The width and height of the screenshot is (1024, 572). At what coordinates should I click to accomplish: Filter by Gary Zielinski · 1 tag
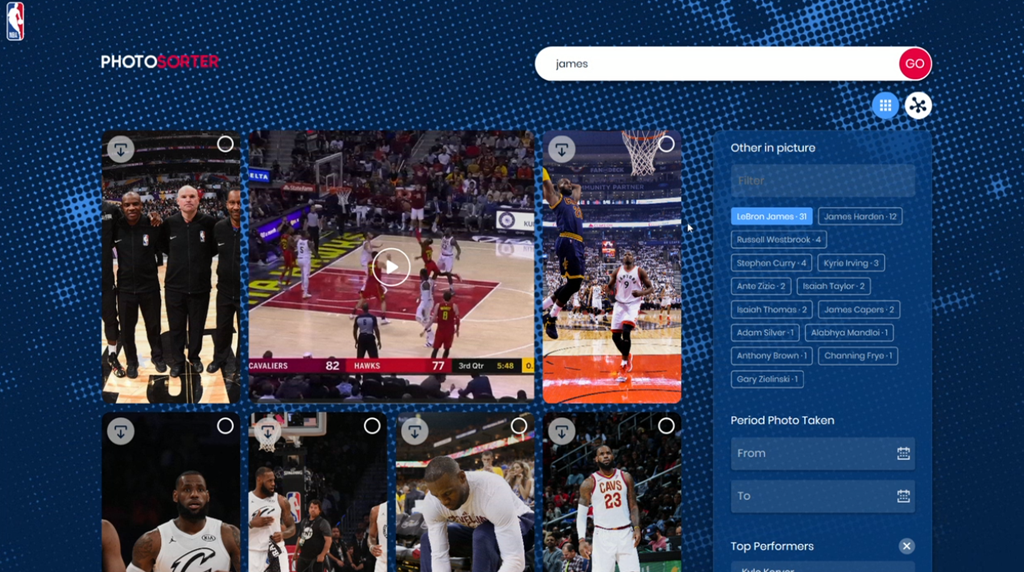[x=767, y=379]
